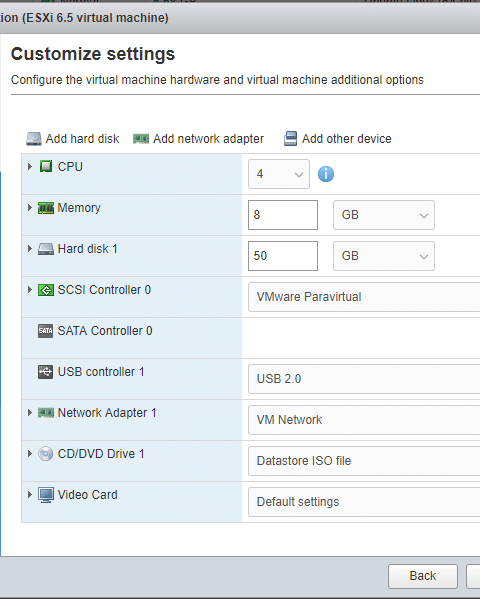Viewport: 480px width, 599px height.
Task: Expand the Hard disk 1 row
Action: click(30, 249)
